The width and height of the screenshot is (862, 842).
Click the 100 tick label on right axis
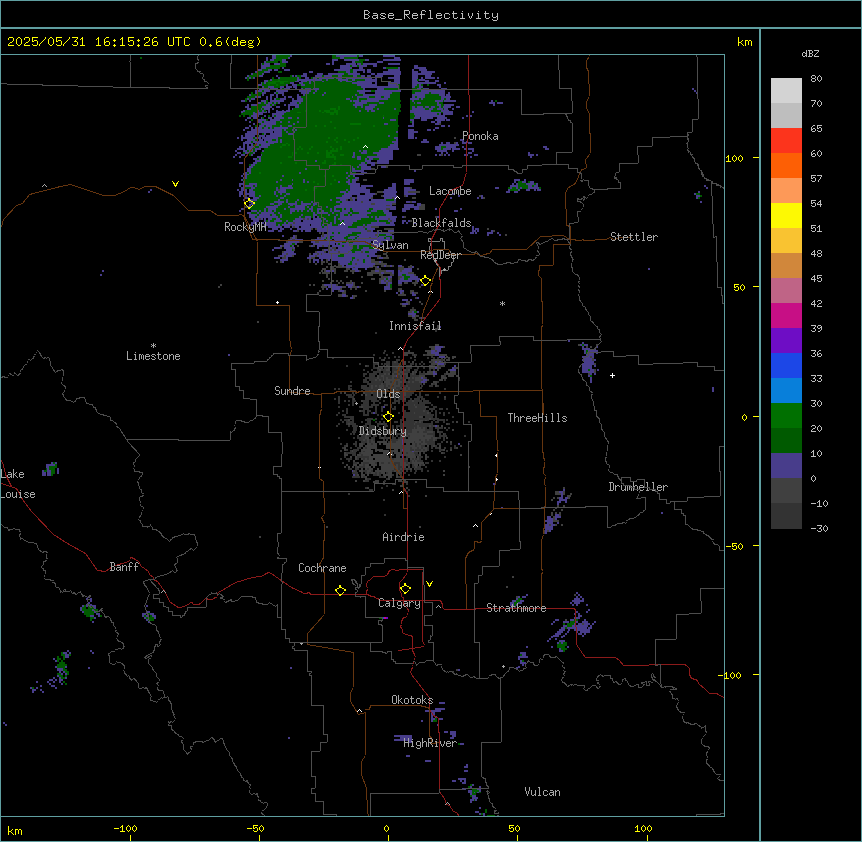tap(734, 158)
